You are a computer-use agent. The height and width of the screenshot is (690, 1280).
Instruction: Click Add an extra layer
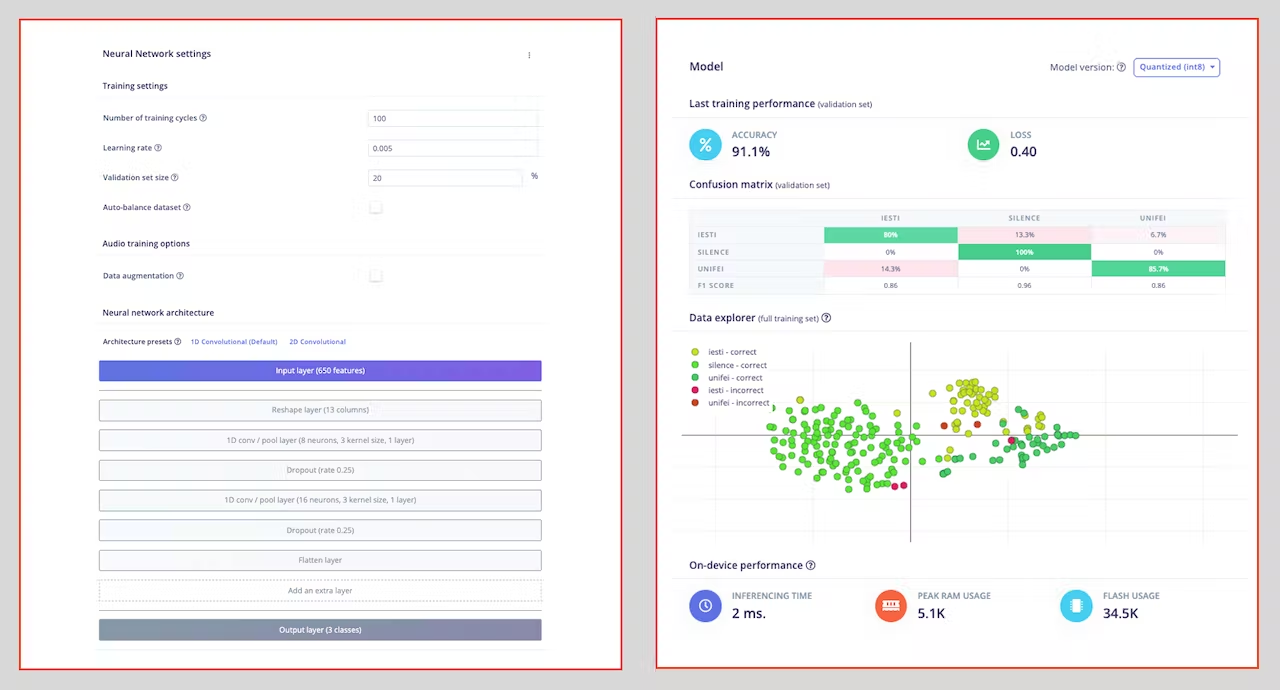click(320, 591)
